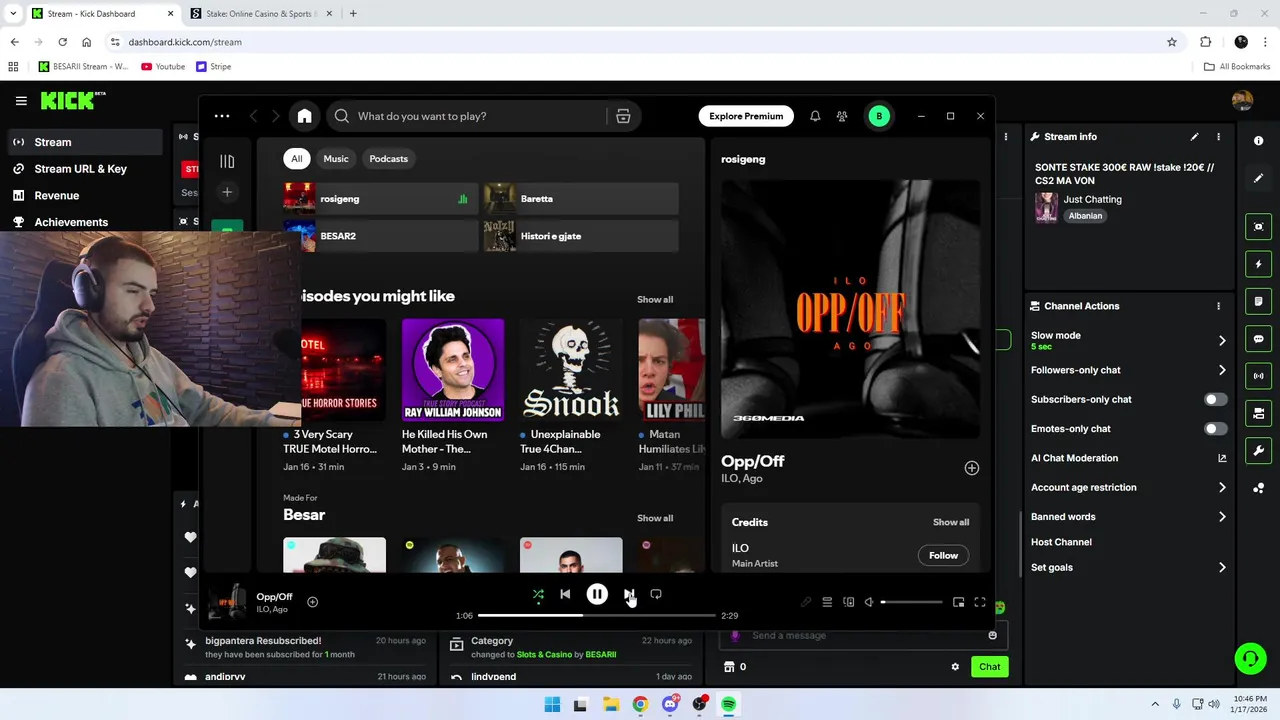Click Explore Premium button

pyautogui.click(x=746, y=116)
